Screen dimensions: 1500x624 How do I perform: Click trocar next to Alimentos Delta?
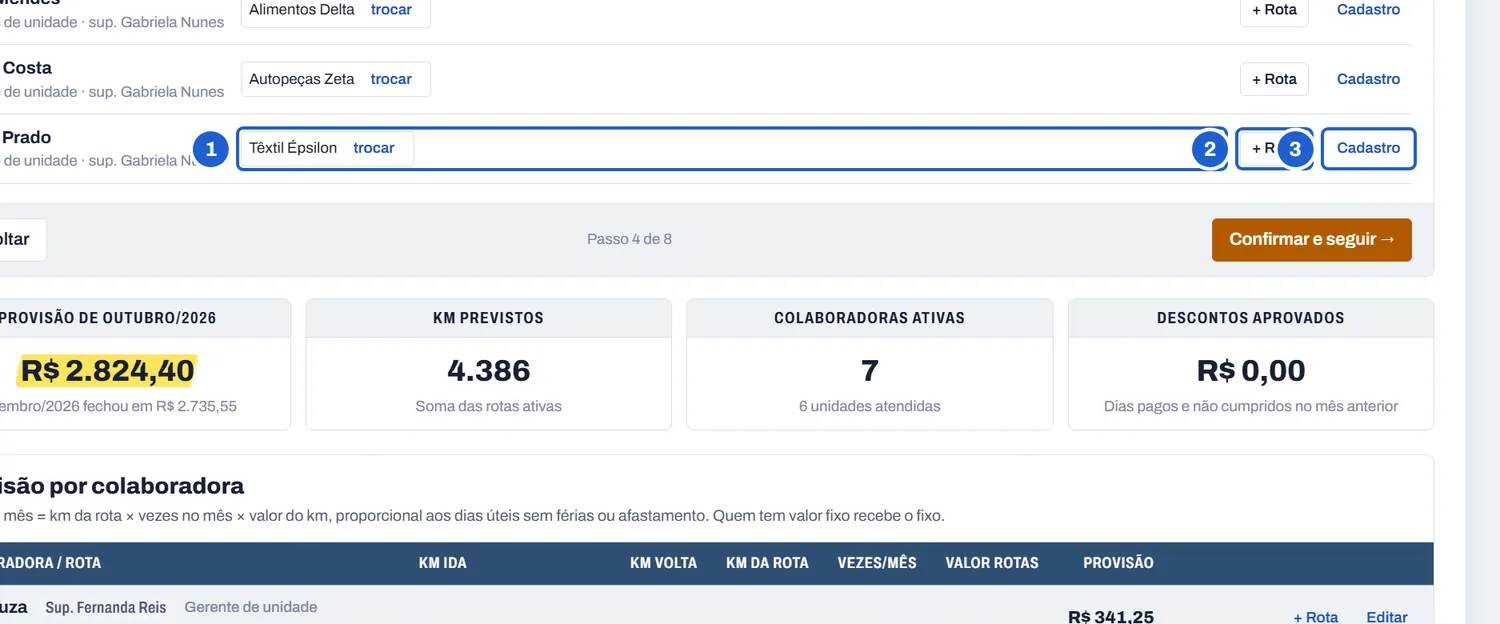coord(391,10)
